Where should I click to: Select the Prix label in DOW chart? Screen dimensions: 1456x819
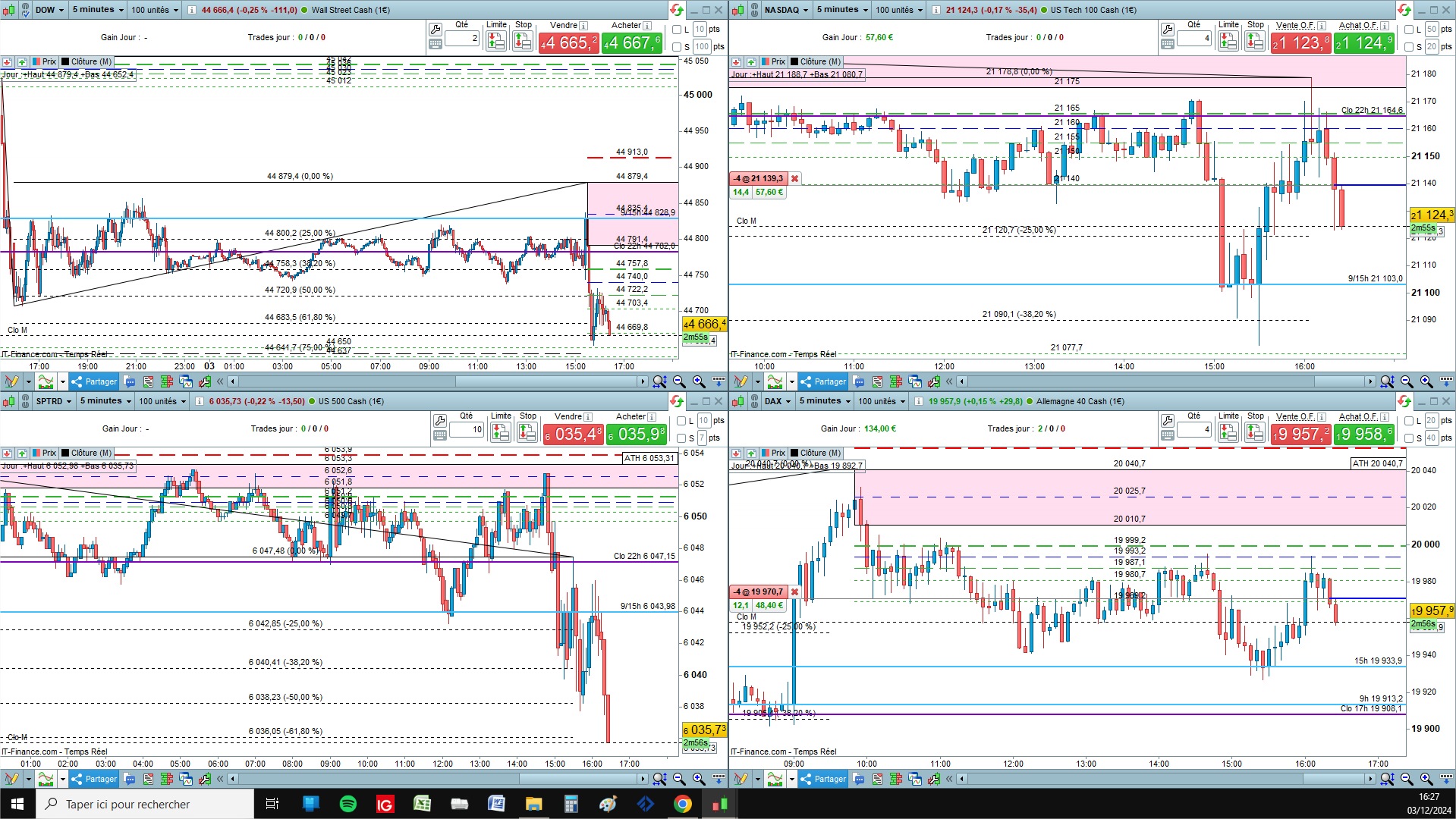pyautogui.click(x=45, y=61)
